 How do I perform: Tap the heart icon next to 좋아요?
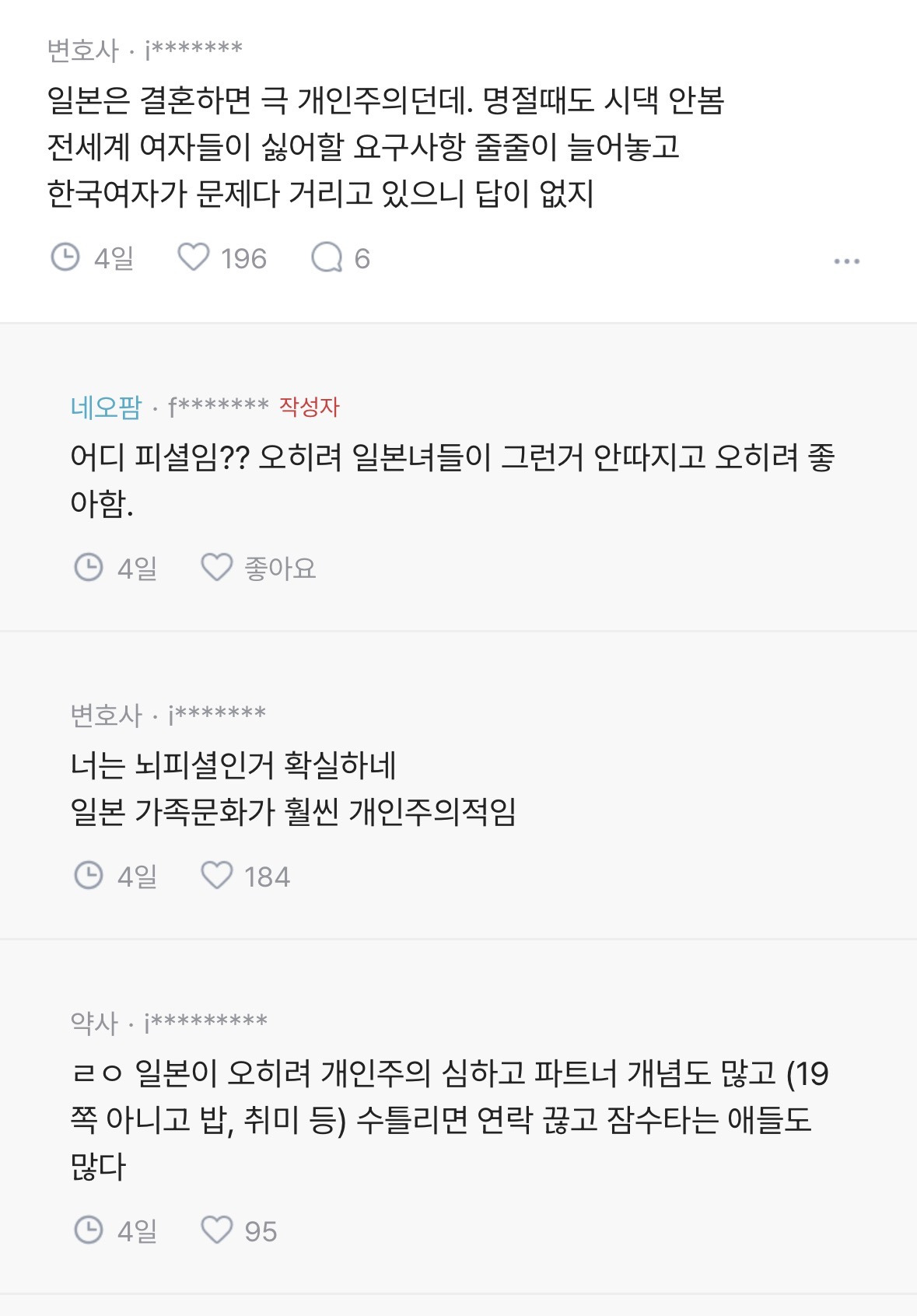coord(217,568)
